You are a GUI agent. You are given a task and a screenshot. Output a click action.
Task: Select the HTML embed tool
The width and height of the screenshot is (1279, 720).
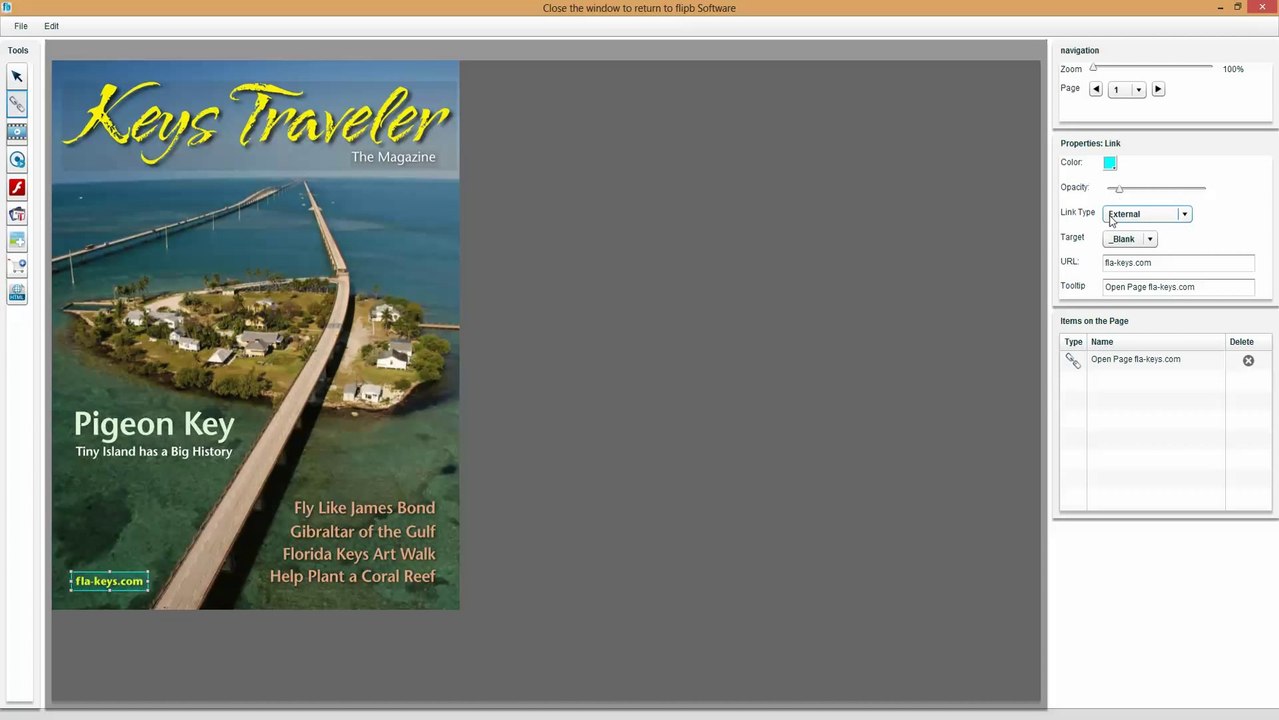pyautogui.click(x=17, y=293)
